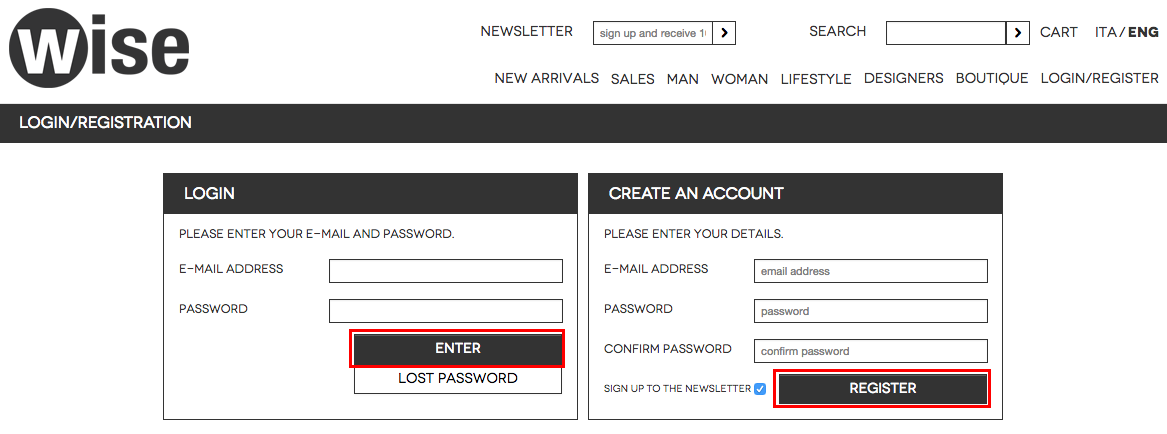Open the Cart

click(1058, 32)
